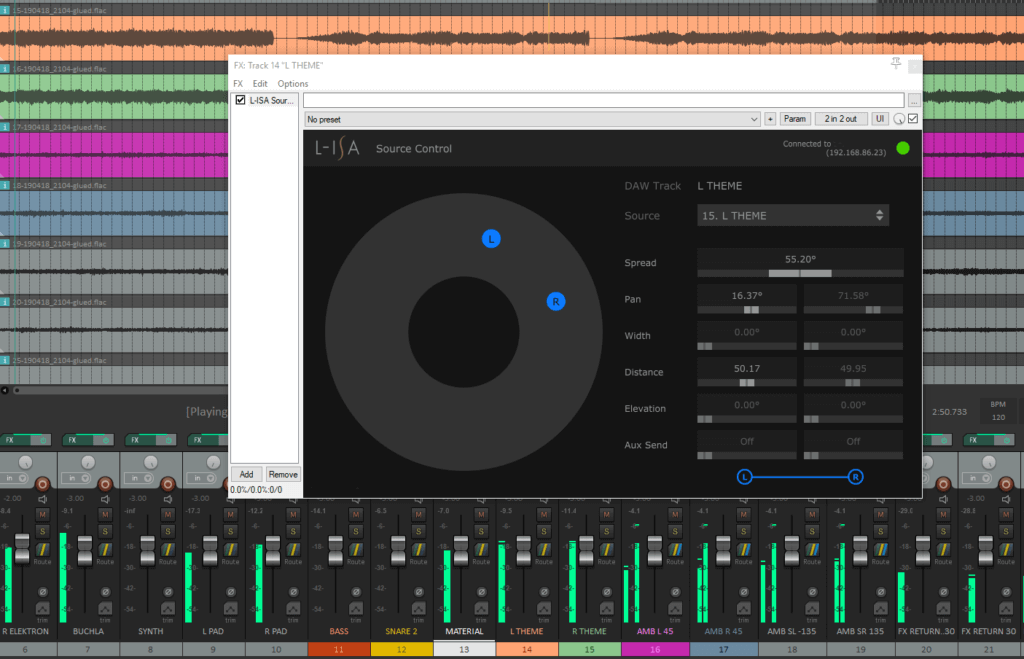The height and width of the screenshot is (659, 1024).
Task: Click the L link circle below Aux Send
Action: click(x=744, y=477)
